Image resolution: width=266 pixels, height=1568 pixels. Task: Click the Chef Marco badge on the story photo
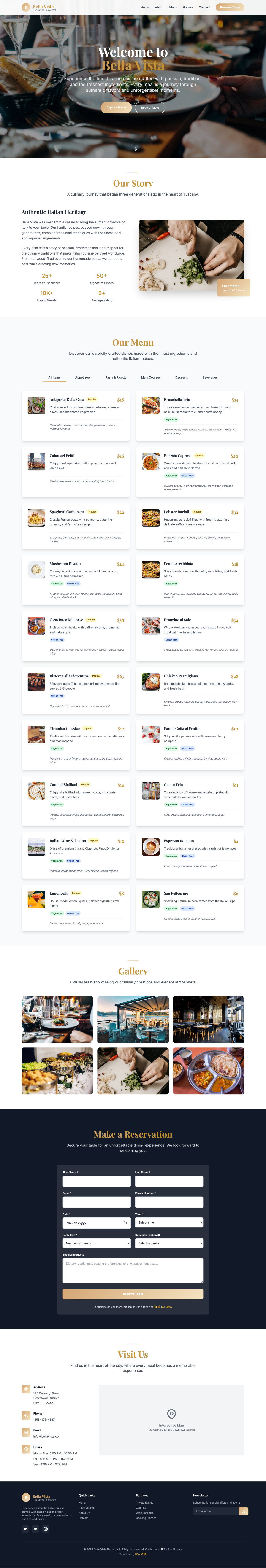point(234,288)
